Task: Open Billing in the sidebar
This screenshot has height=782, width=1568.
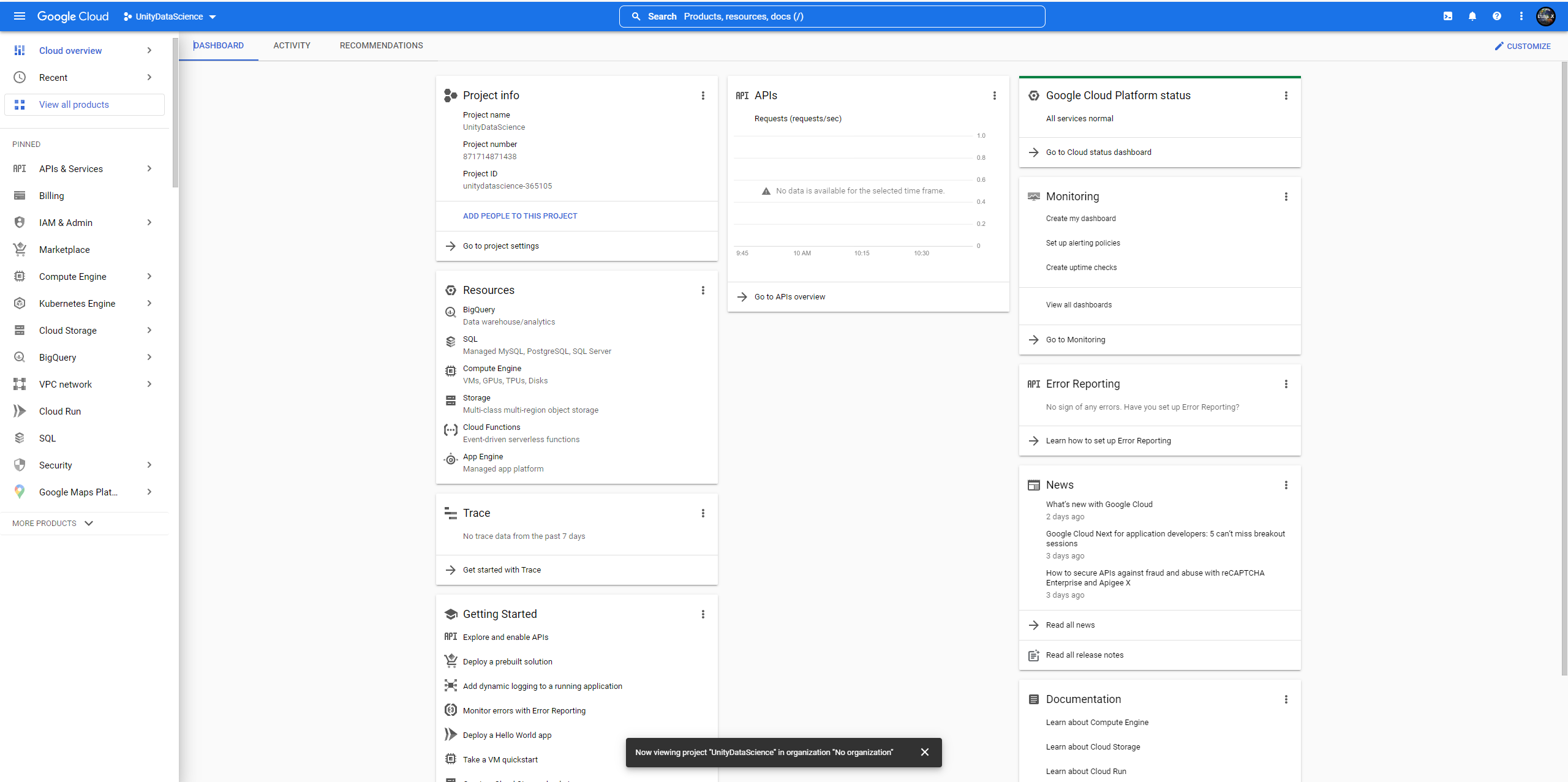Action: (51, 196)
